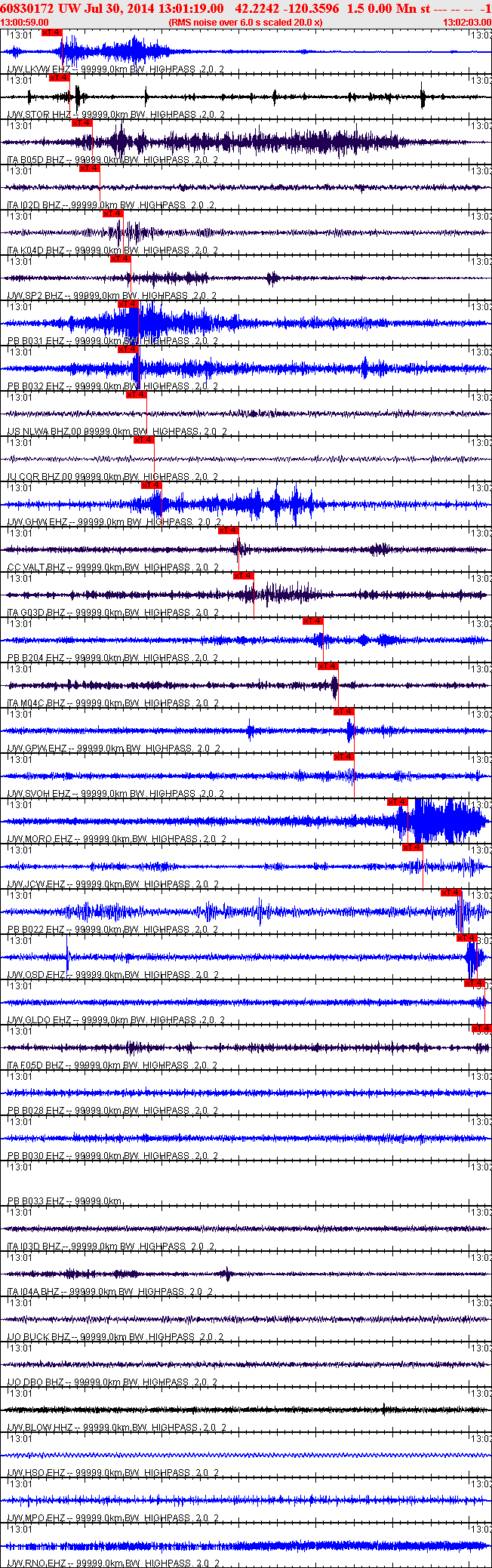
Task: Click the start time 13:00:59.00 label
Action: click(24, 23)
